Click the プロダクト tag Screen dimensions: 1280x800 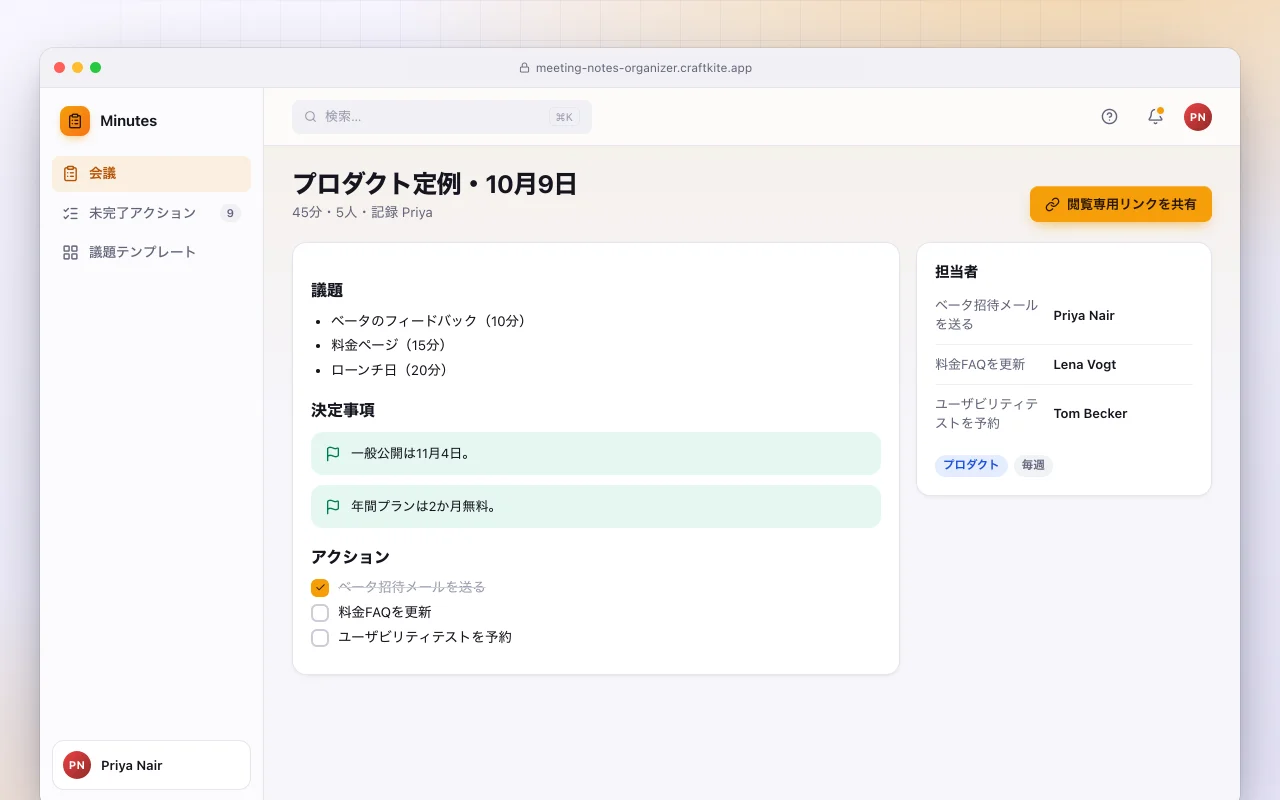coord(971,465)
